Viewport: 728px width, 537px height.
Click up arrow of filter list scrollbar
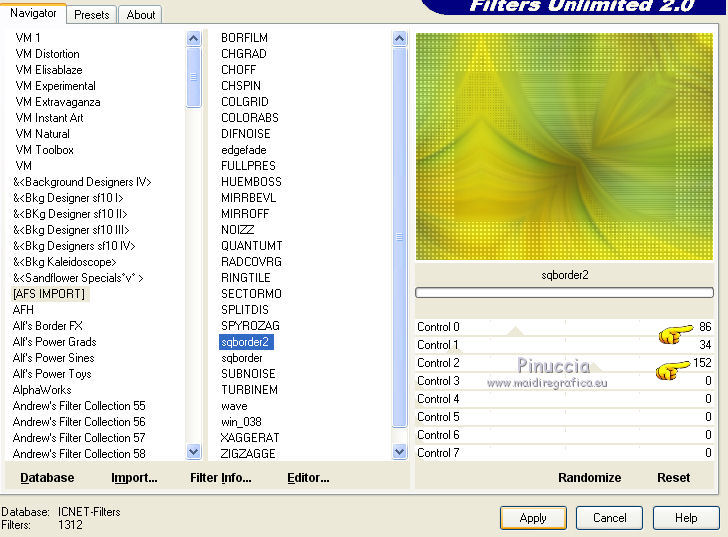coord(399,38)
